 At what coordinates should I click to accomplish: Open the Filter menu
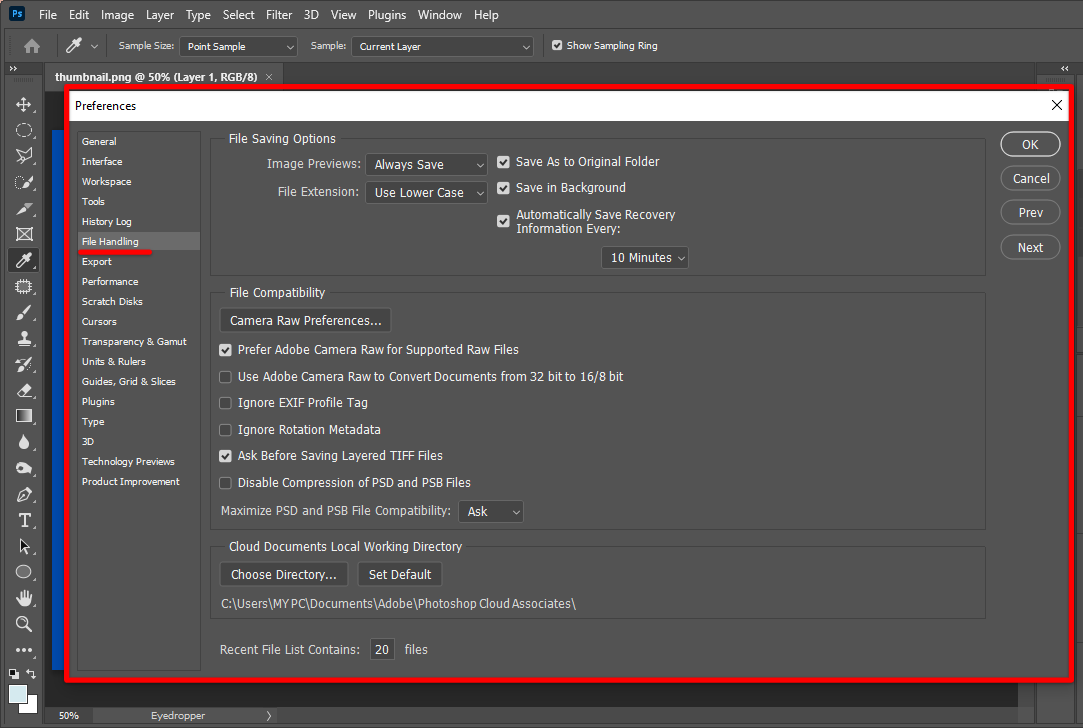pos(279,15)
